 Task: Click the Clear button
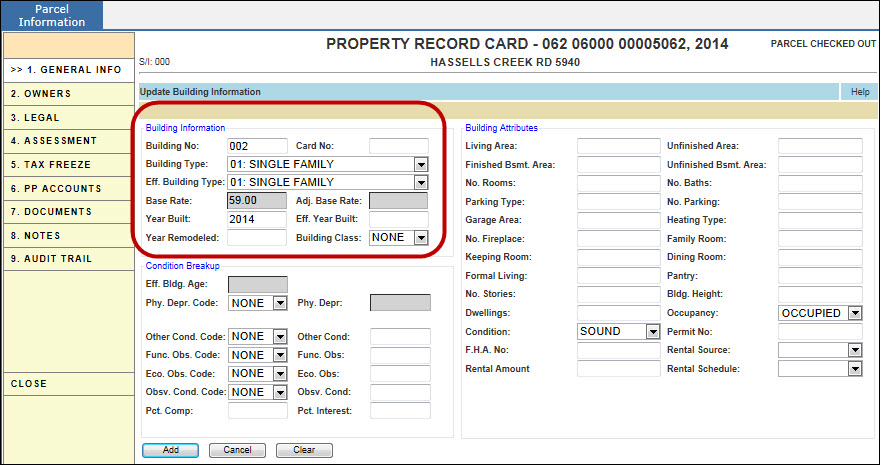point(304,450)
